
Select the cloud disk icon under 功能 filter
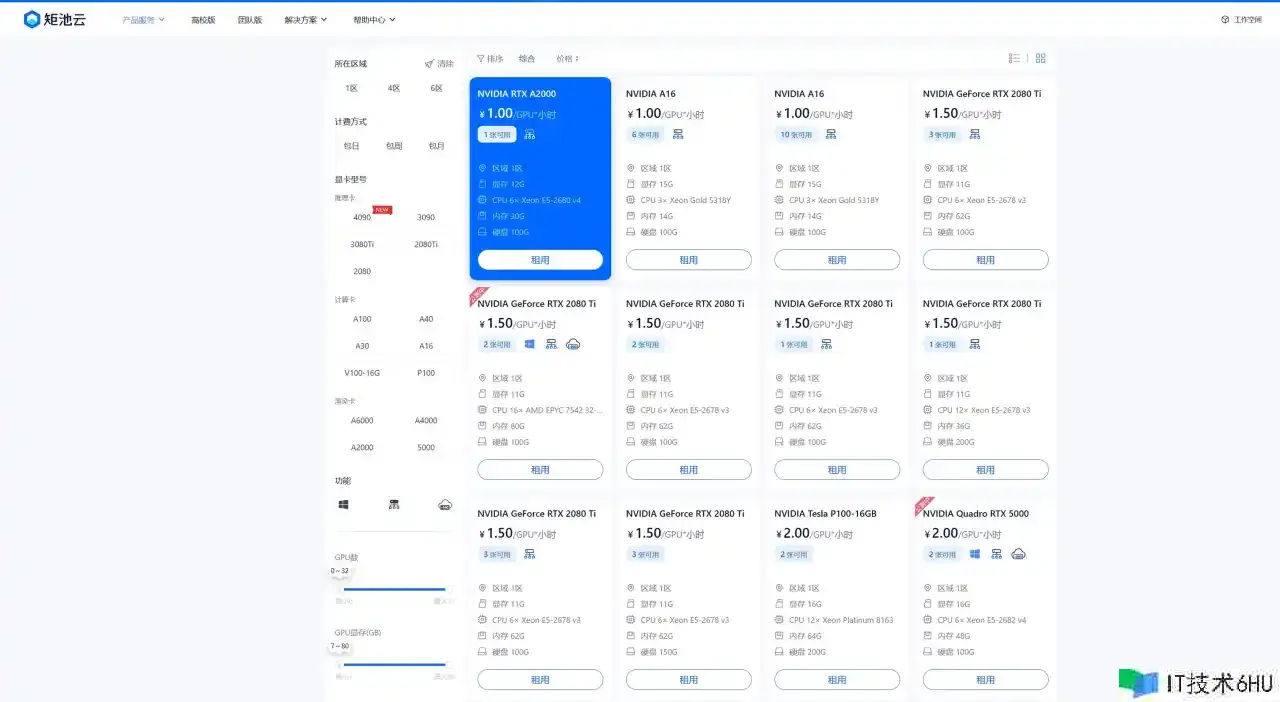pyautogui.click(x=445, y=505)
